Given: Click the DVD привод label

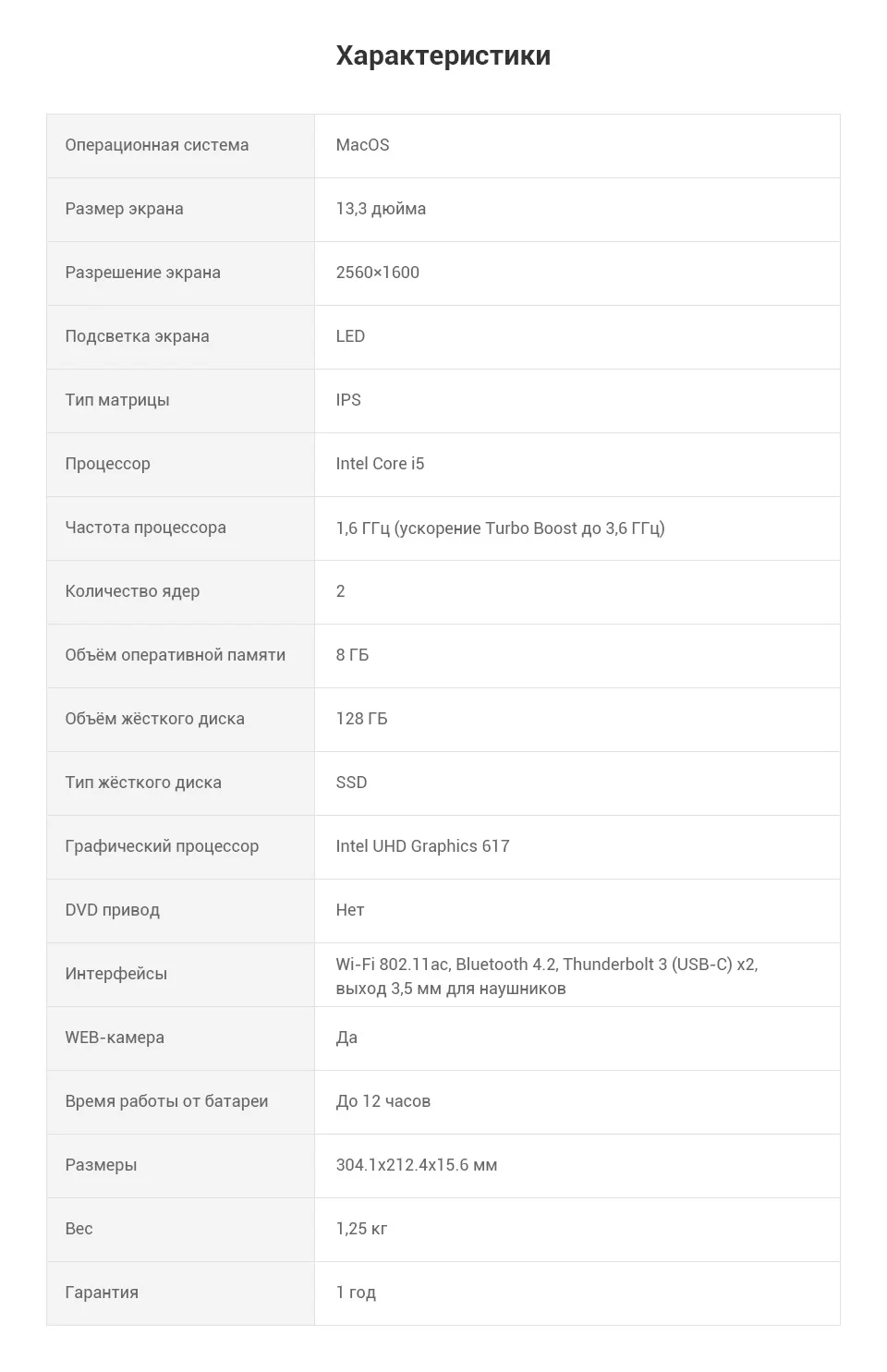Looking at the screenshot, I should coord(112,910).
